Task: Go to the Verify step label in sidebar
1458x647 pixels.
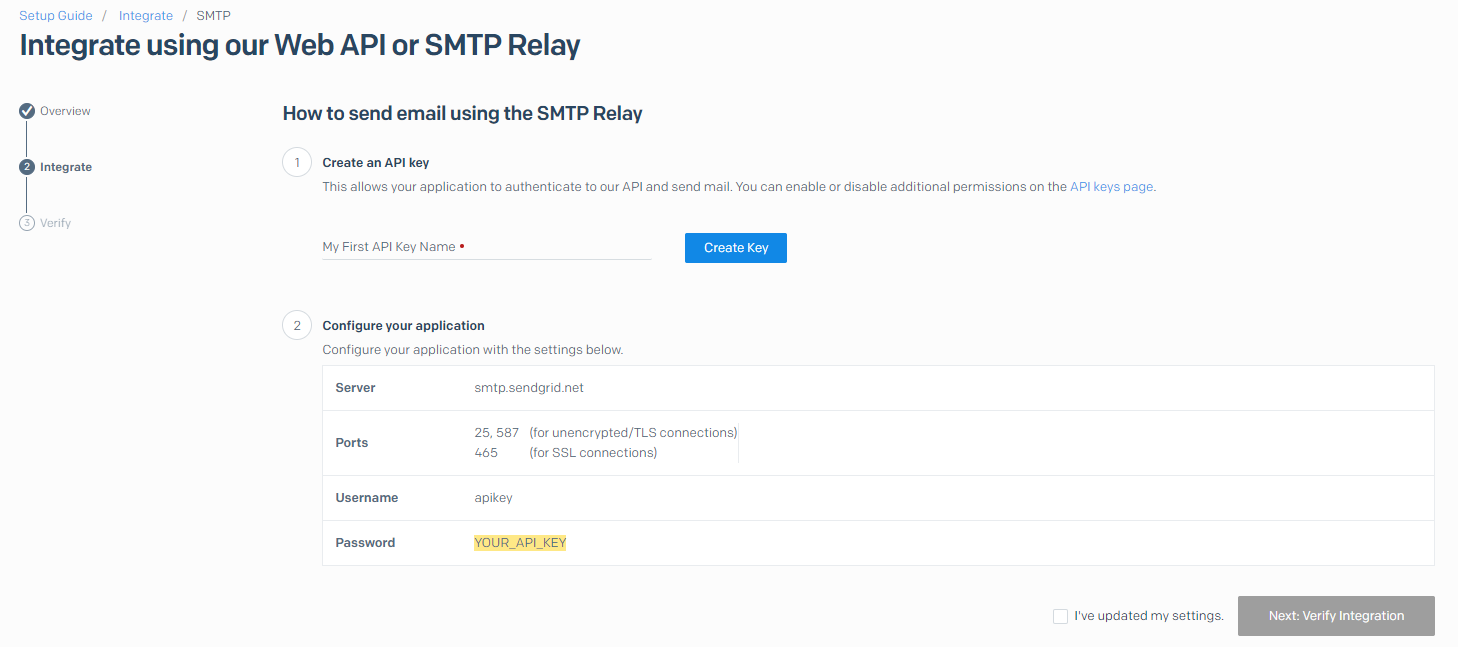Action: tap(55, 223)
